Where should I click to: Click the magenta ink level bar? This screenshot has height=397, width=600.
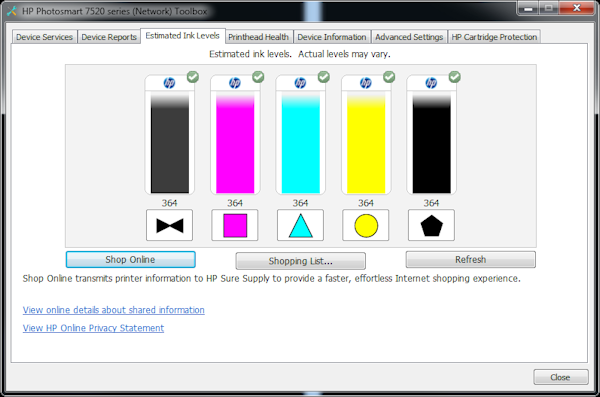pos(235,143)
